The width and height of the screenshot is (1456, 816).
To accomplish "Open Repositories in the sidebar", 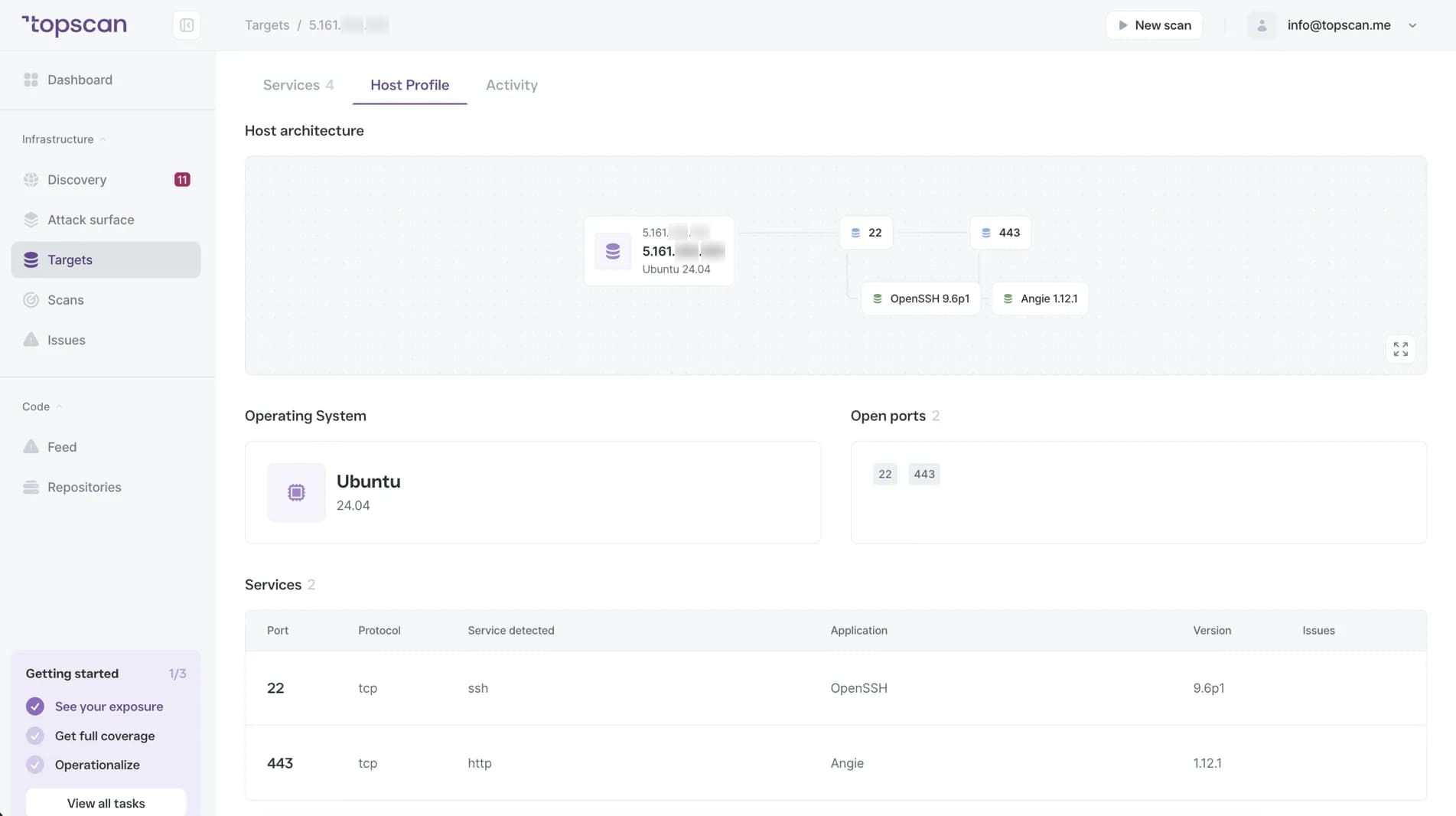I will [x=84, y=487].
